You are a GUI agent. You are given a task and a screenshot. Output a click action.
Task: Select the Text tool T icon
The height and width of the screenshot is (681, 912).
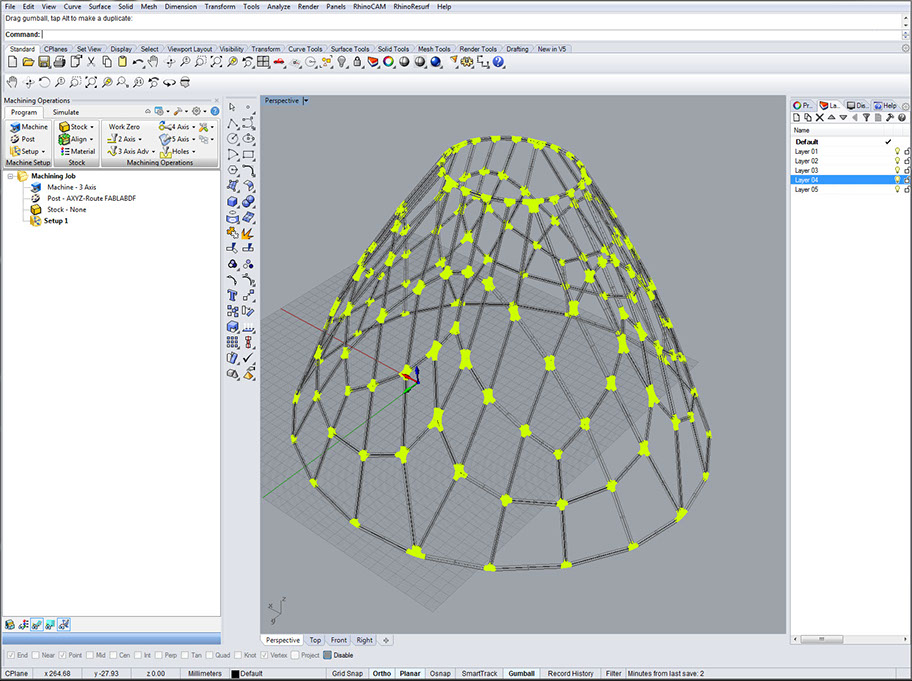[x=233, y=295]
